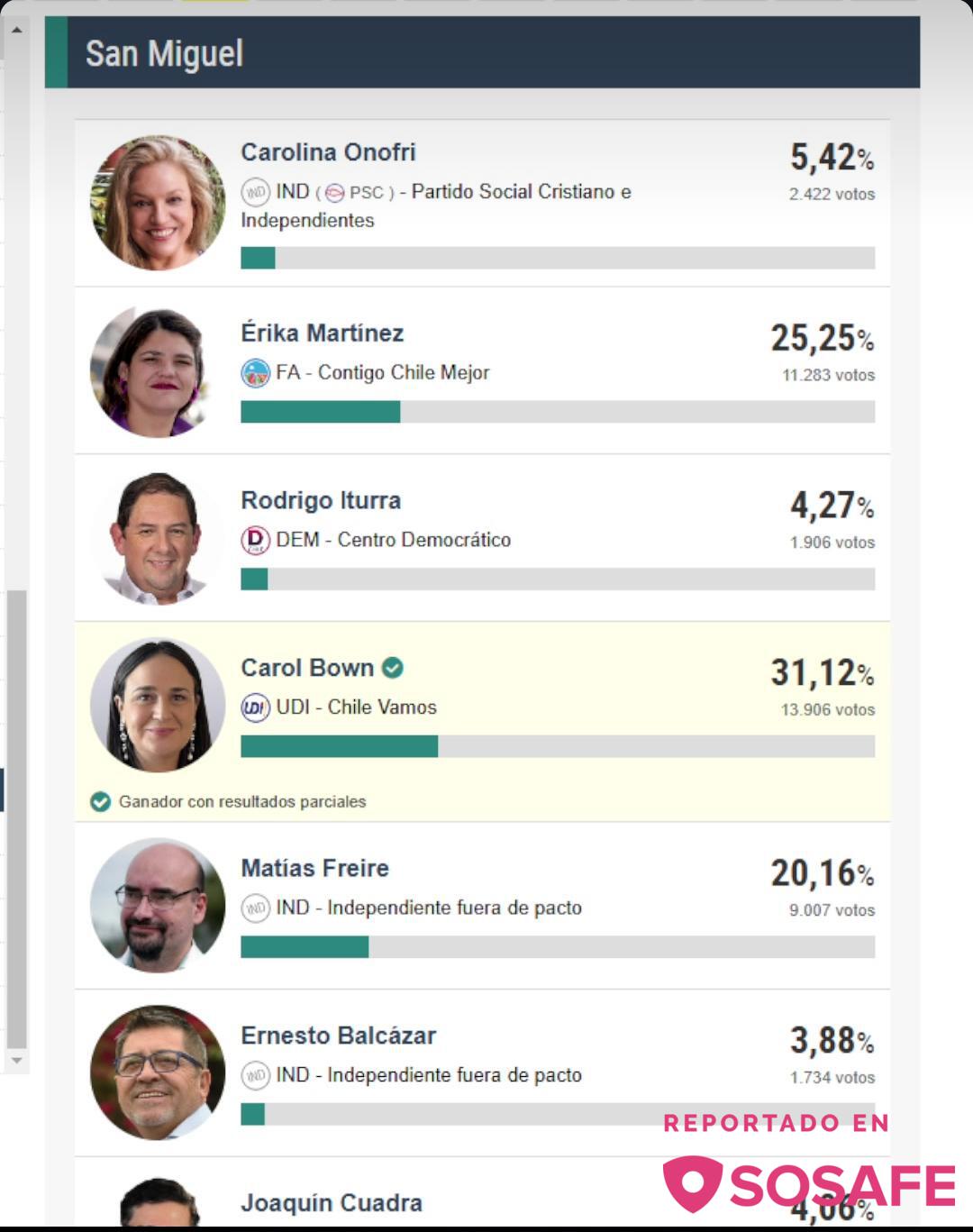
Task: Click Matías Freire's 20,16% vote progress bar
Action: coord(558,946)
